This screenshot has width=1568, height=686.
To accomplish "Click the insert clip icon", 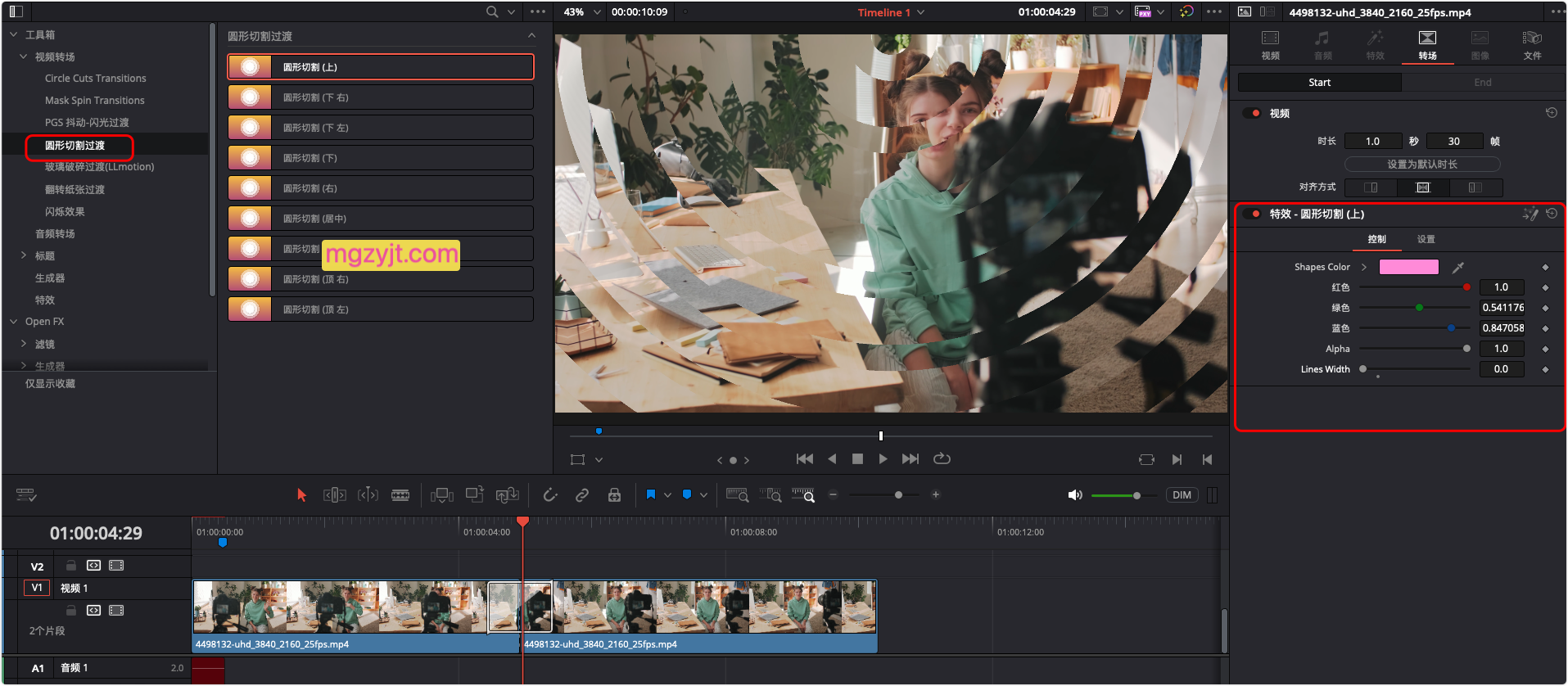I will pyautogui.click(x=442, y=495).
